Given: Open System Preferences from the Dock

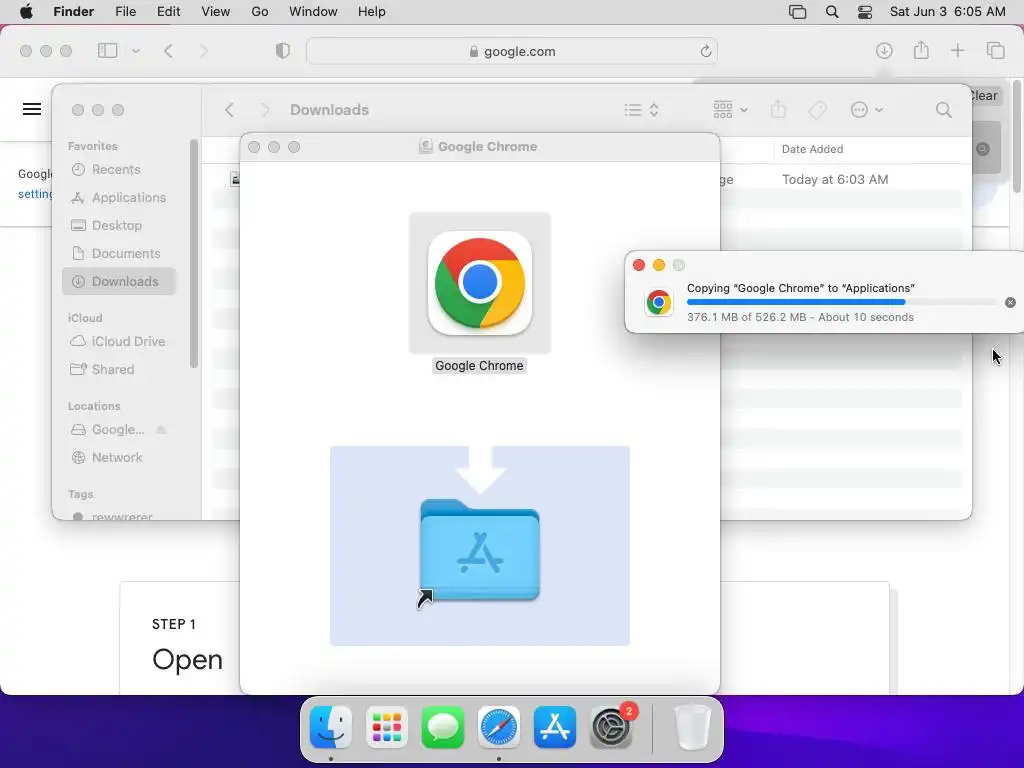Looking at the screenshot, I should coord(611,727).
